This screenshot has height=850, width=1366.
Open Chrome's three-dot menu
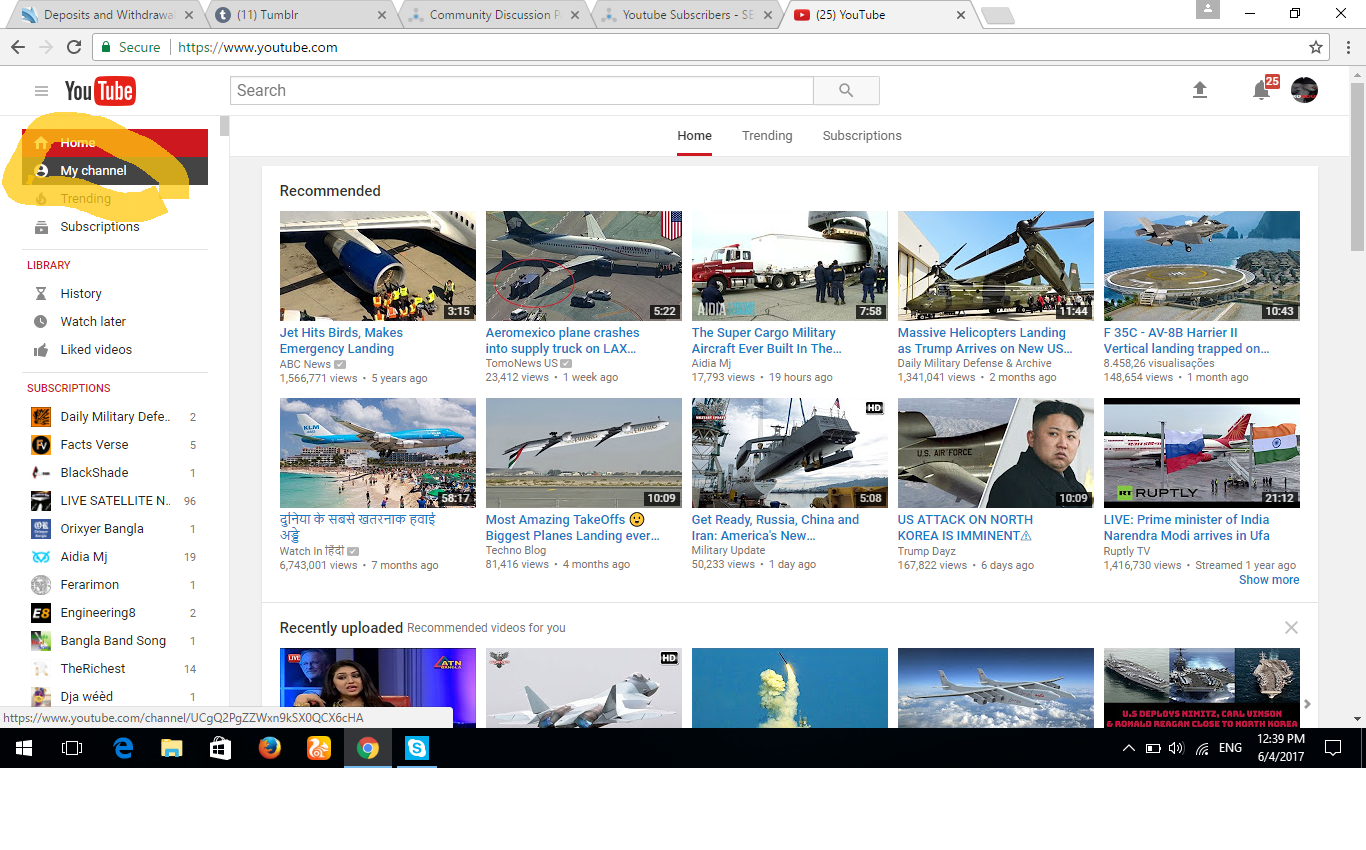pos(1347,47)
